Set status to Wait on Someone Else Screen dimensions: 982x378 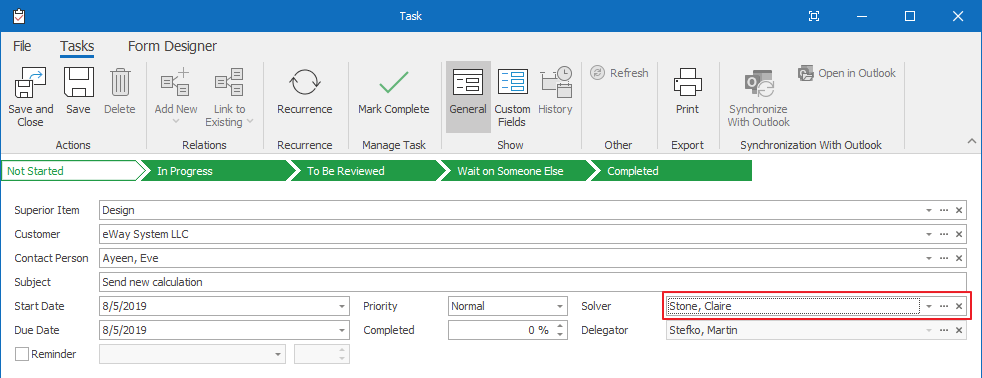517,171
